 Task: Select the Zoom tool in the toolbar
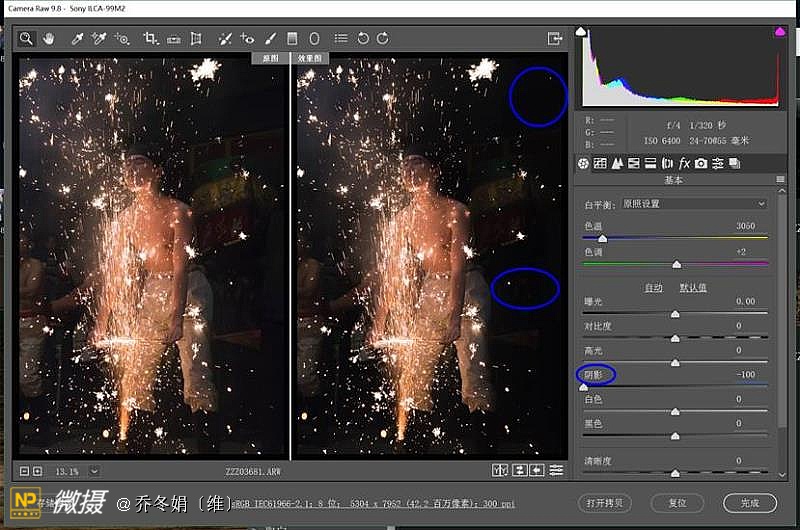point(27,38)
